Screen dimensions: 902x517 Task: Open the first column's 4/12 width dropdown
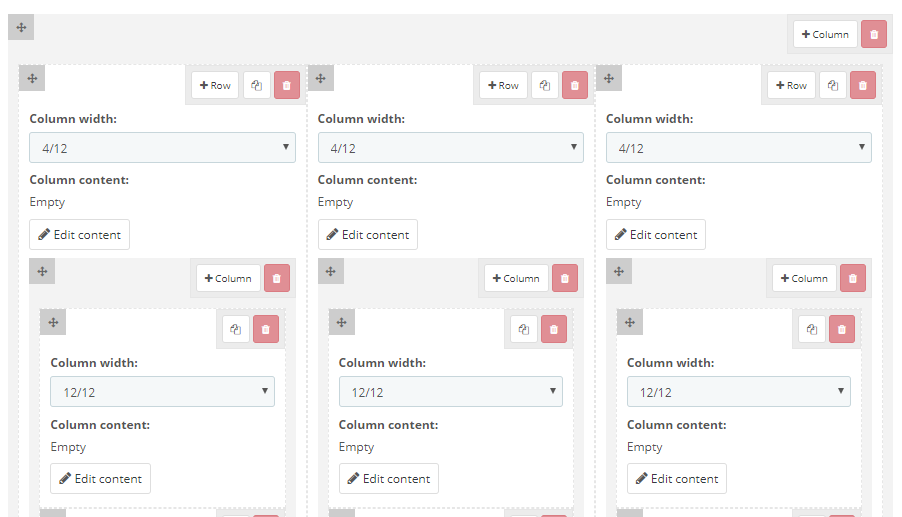coord(162,148)
